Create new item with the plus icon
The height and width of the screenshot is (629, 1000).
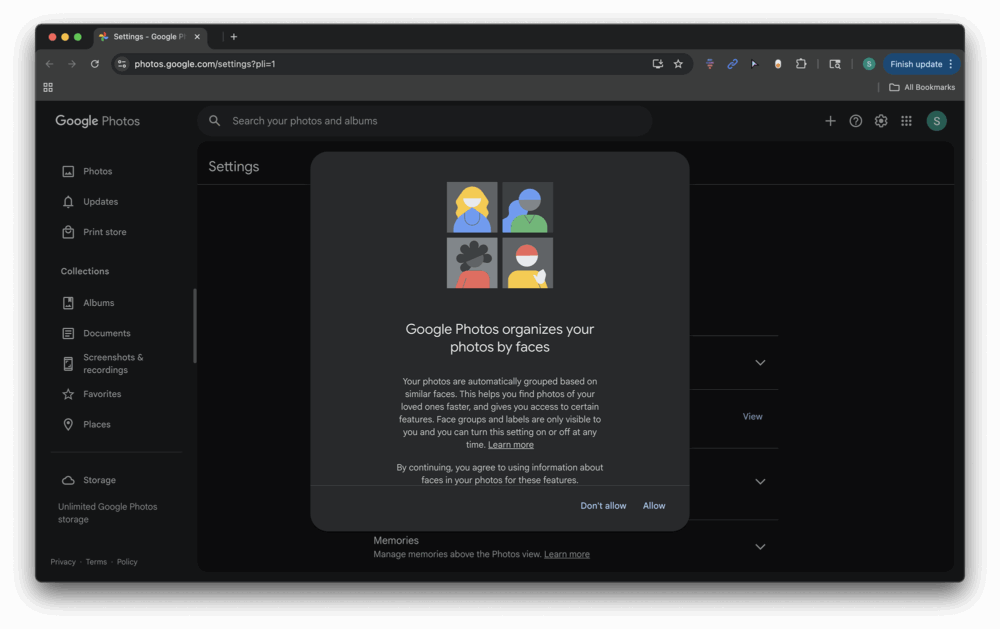(830, 120)
